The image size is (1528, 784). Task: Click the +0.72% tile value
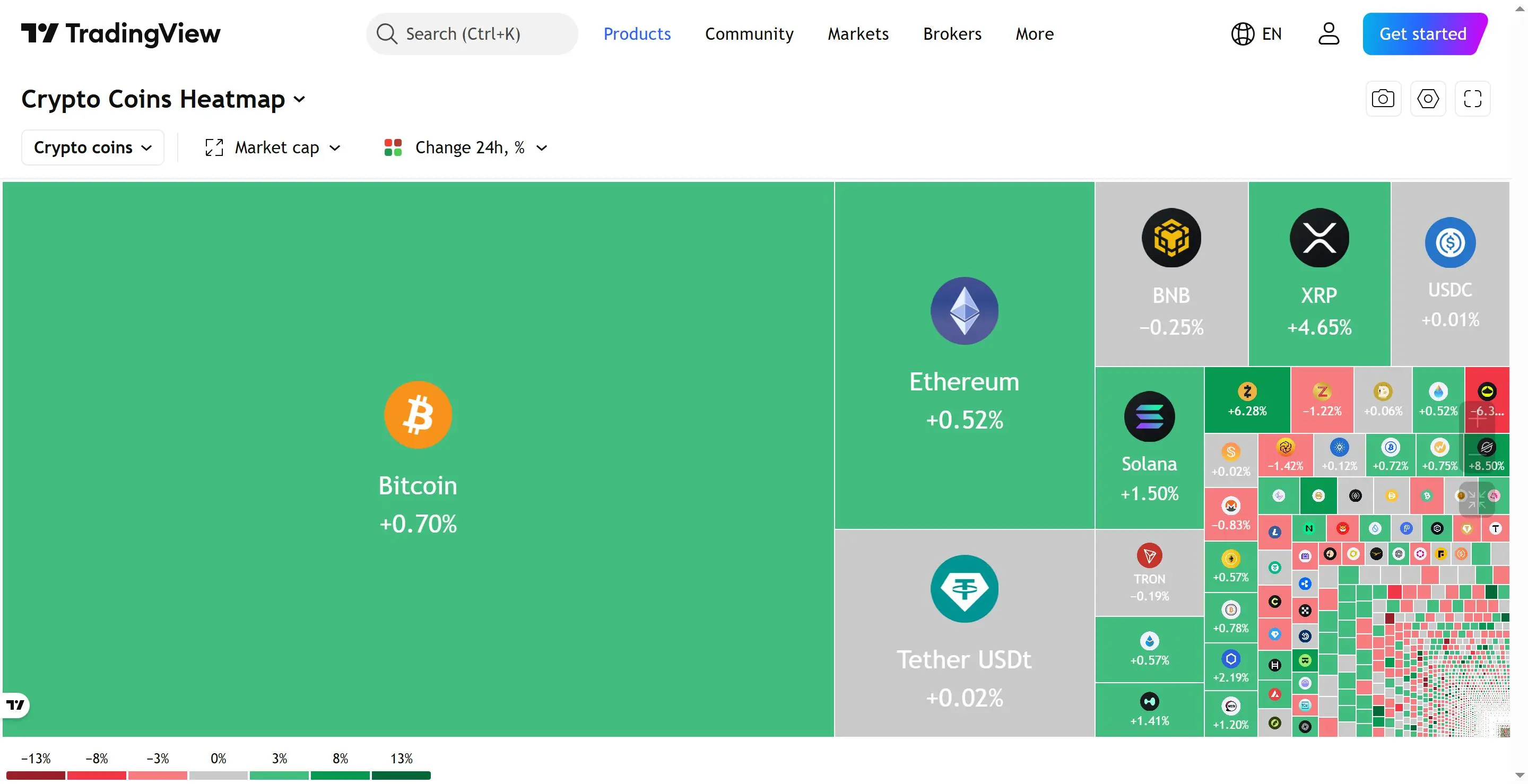point(1391,466)
